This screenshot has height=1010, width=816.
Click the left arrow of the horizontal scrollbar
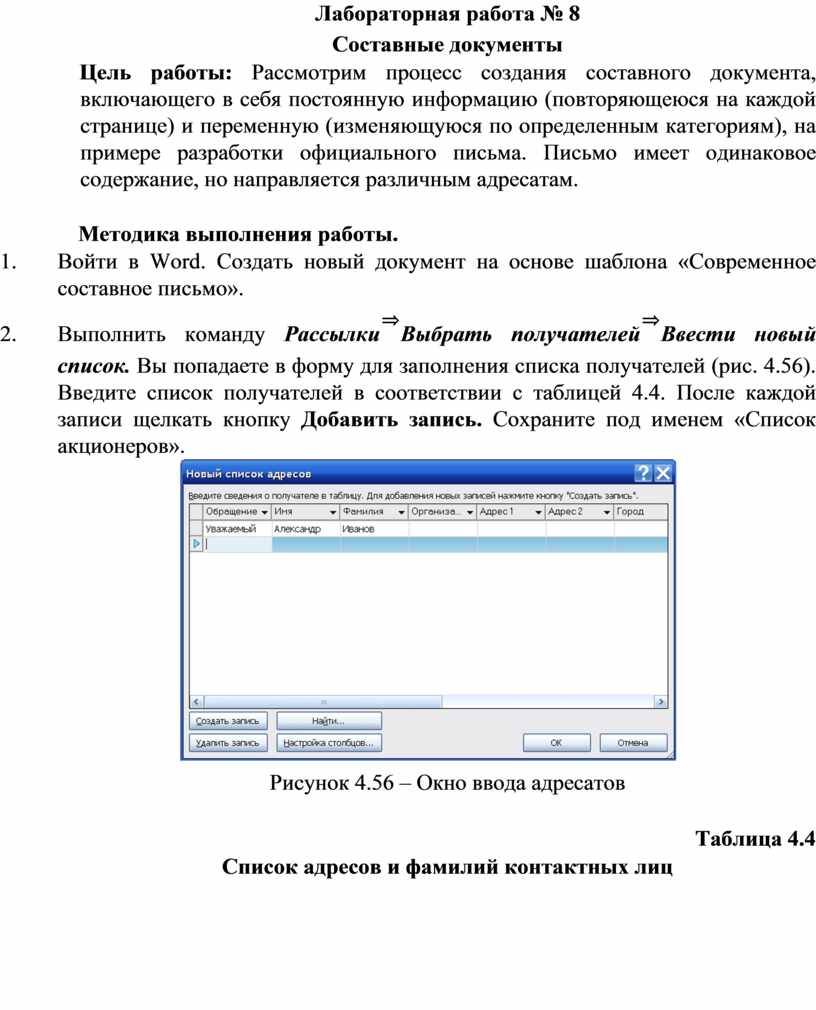click(x=196, y=701)
